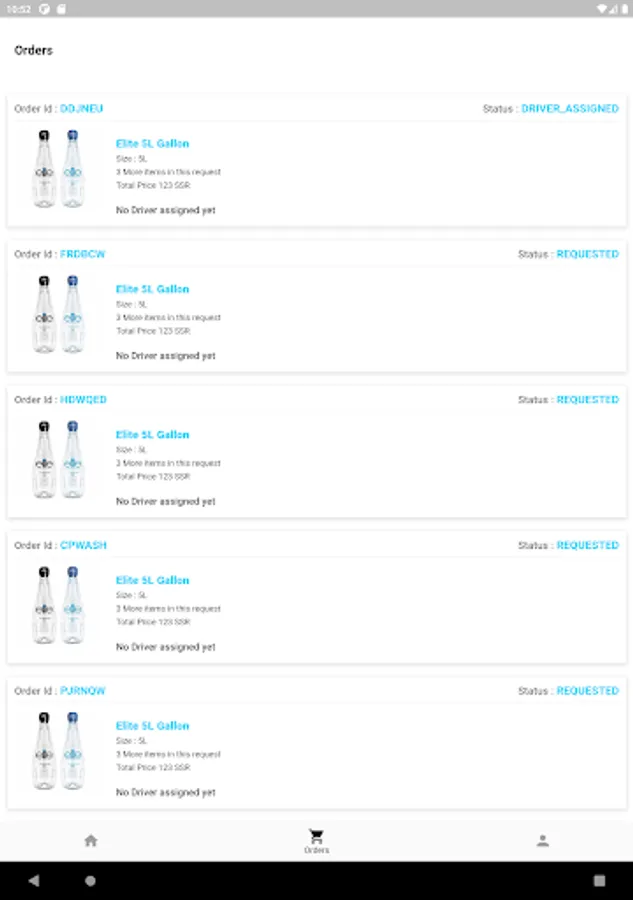The width and height of the screenshot is (633, 900).
Task: Tap bottle image of order HDWQED
Action: pyautogui.click(x=58, y=460)
